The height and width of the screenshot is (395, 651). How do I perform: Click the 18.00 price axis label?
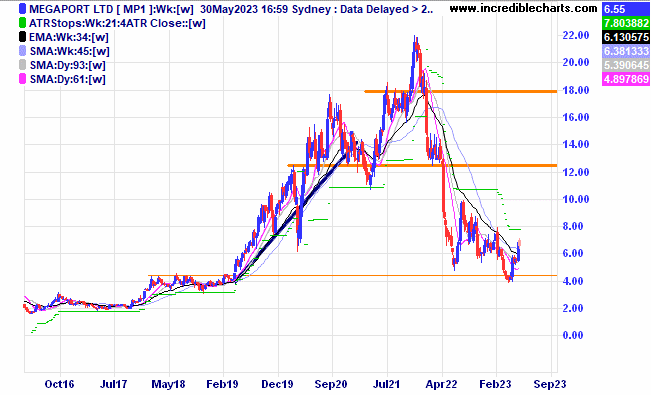coord(575,90)
